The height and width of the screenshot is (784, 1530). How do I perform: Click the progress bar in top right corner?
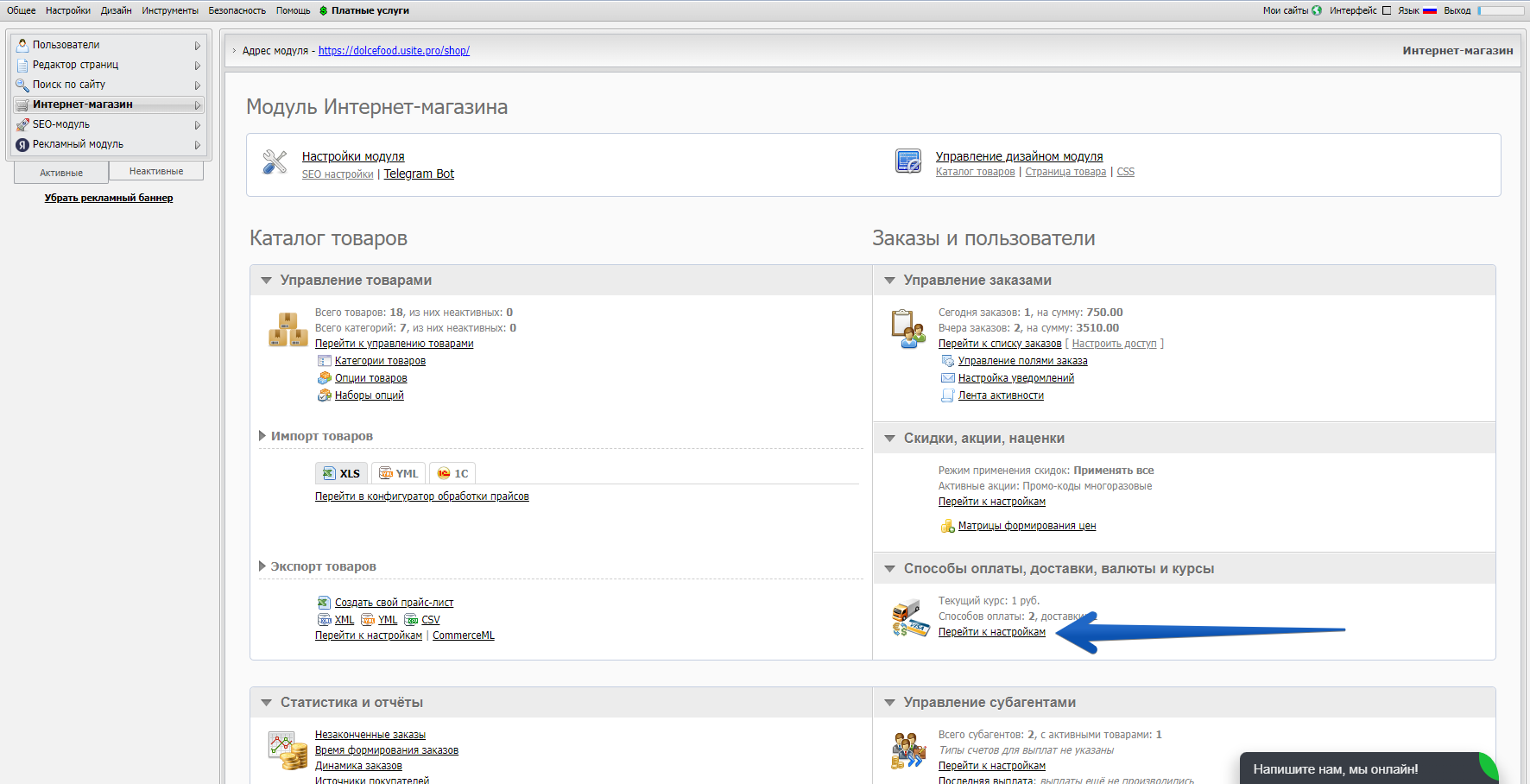coord(1501,10)
